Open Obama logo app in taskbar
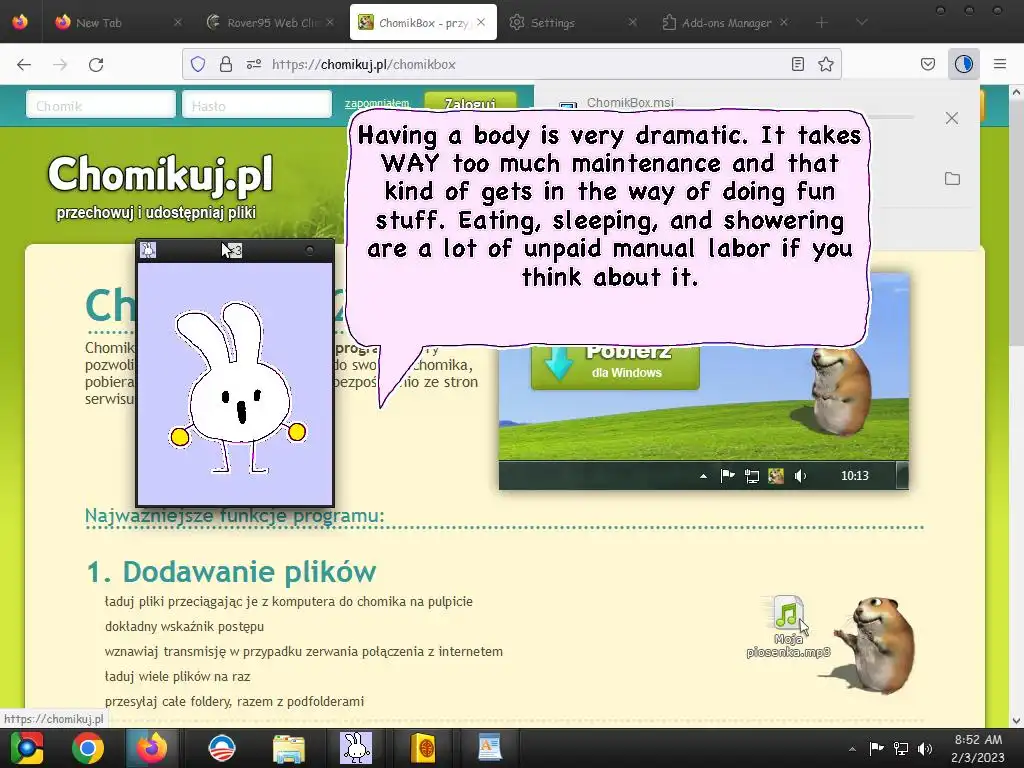1024x768 pixels. pyautogui.click(x=222, y=748)
